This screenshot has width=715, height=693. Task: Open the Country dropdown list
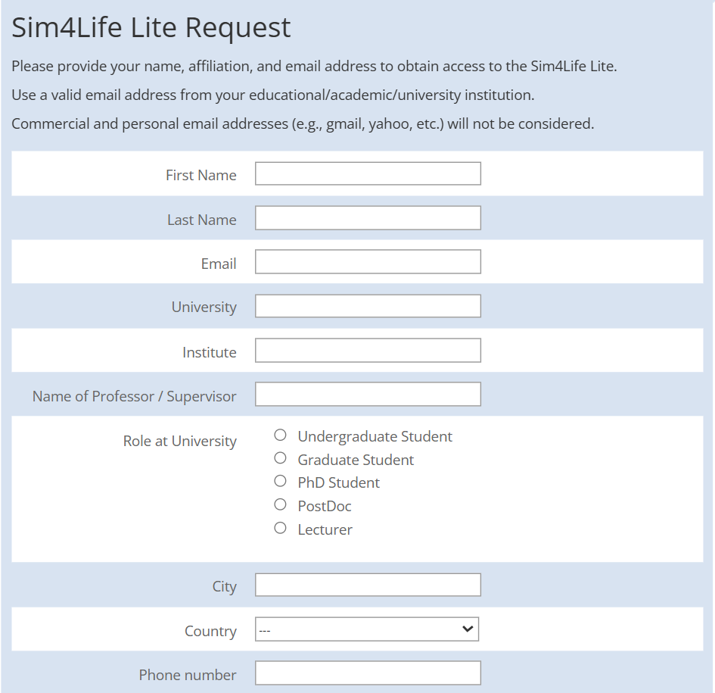pos(367,629)
